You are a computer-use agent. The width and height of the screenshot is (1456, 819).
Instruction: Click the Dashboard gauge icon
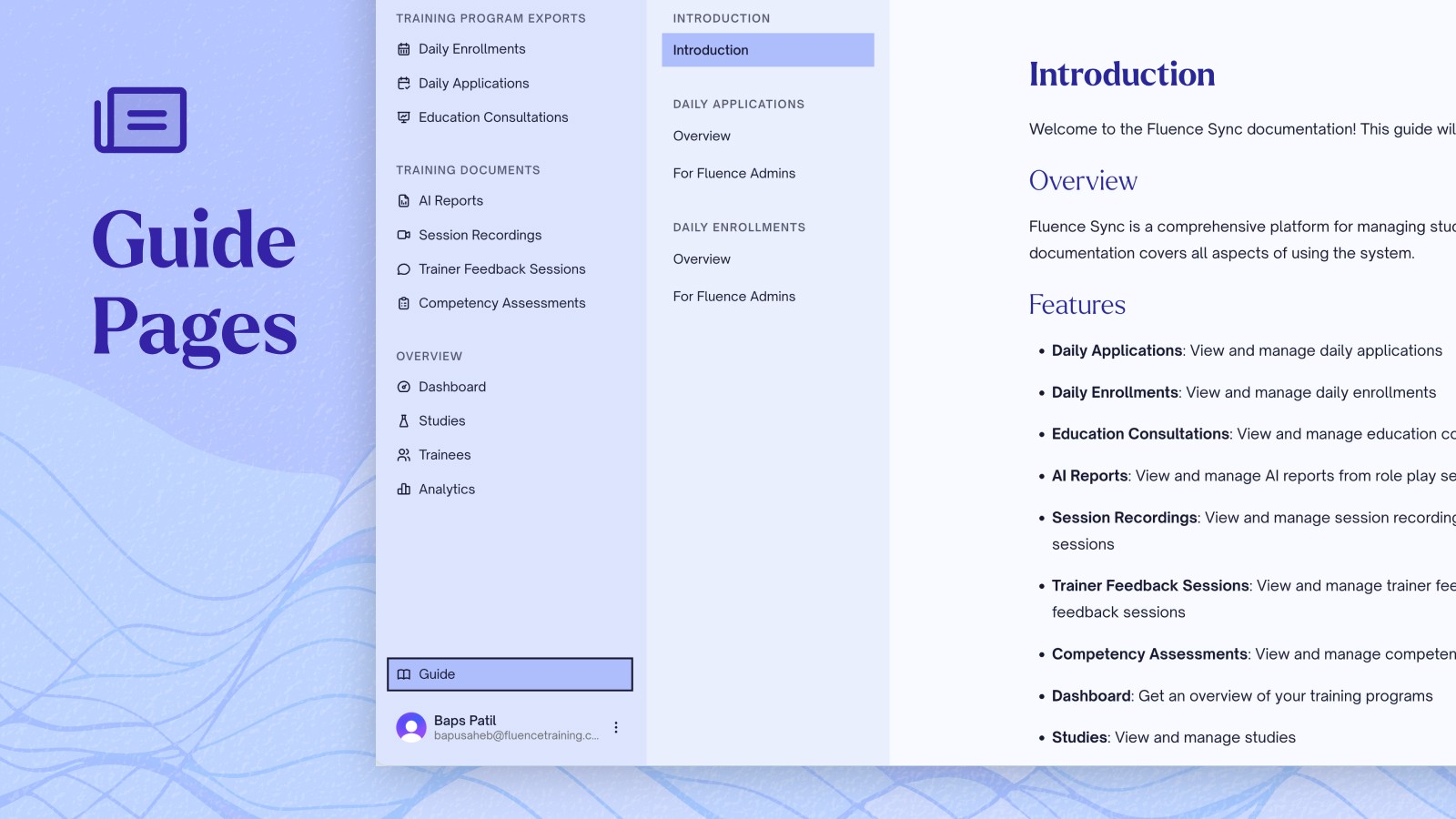(404, 387)
